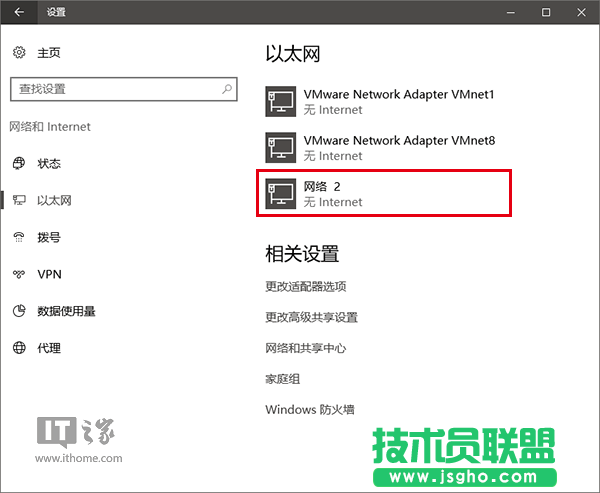Open 数据使用量 data usage page
Image resolution: width=600 pixels, height=493 pixels.
(66, 311)
